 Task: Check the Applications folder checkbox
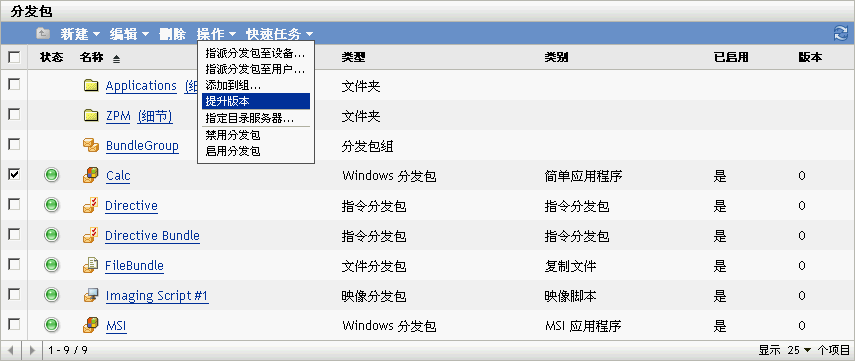(14, 84)
